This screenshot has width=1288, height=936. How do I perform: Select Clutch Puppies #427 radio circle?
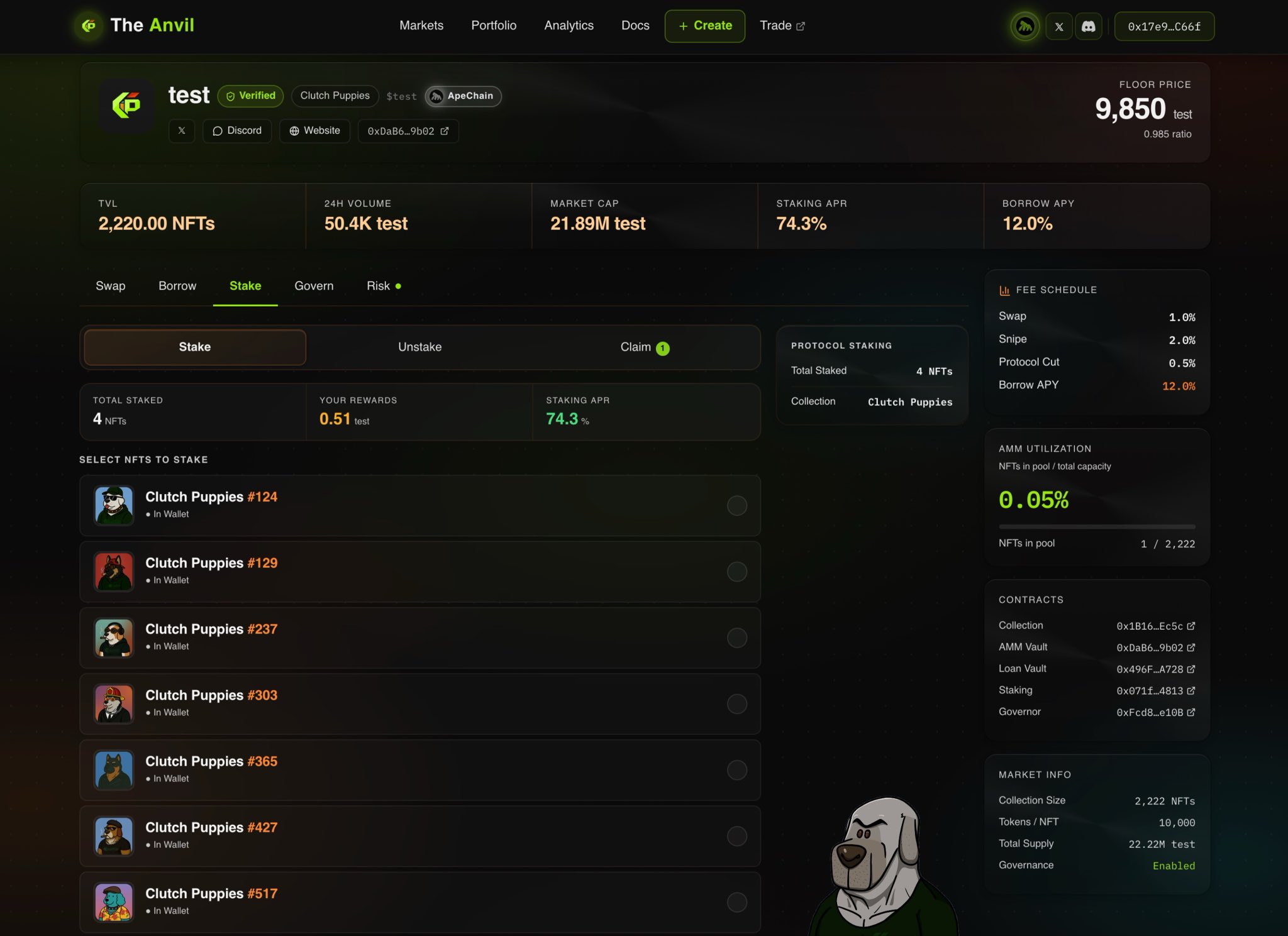coord(736,836)
